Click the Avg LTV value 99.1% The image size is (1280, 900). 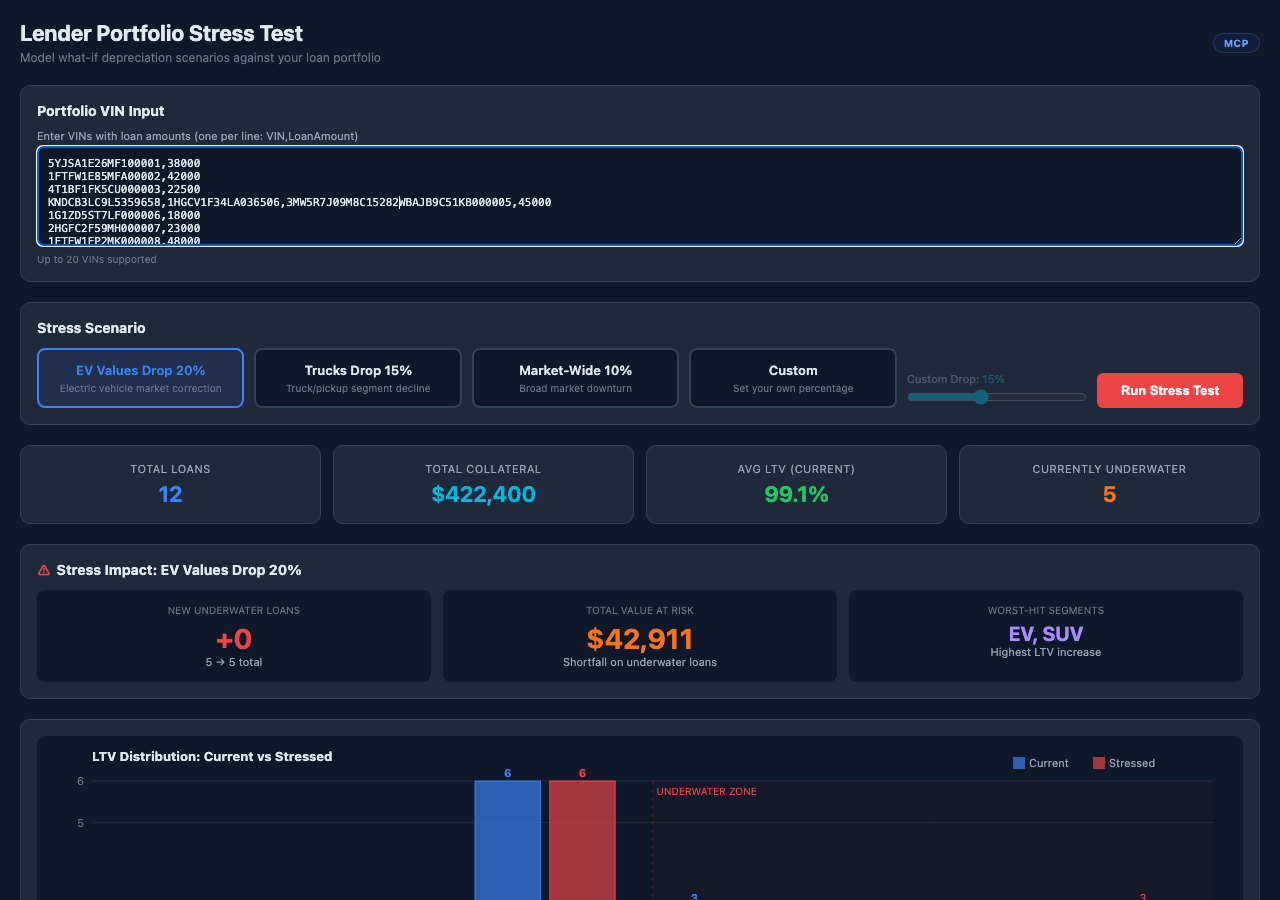796,494
